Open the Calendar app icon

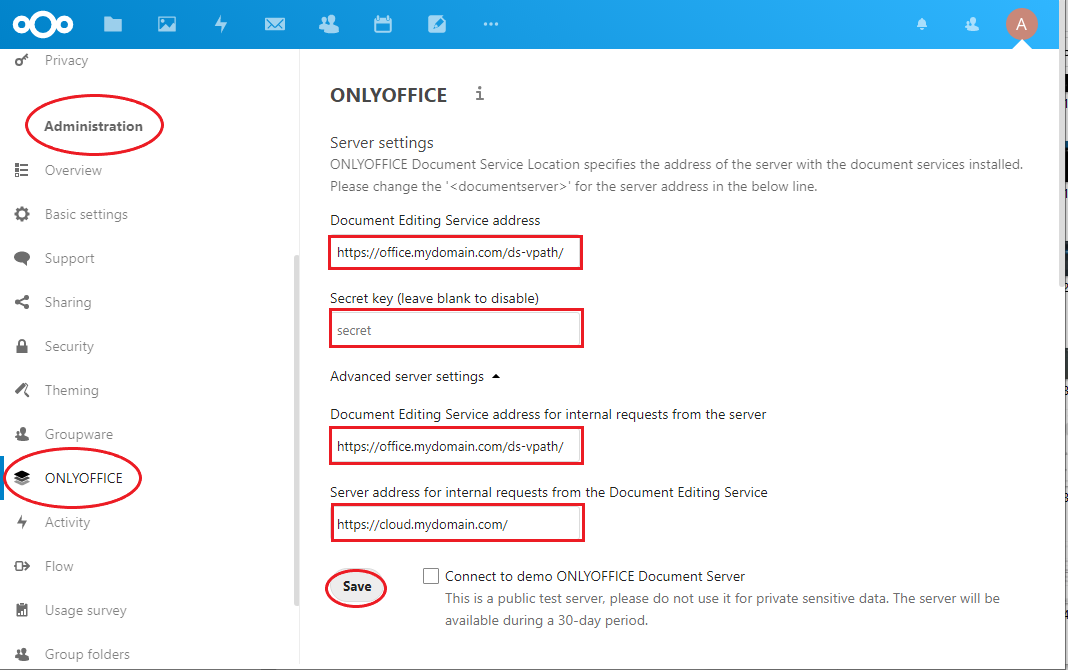pyautogui.click(x=383, y=25)
